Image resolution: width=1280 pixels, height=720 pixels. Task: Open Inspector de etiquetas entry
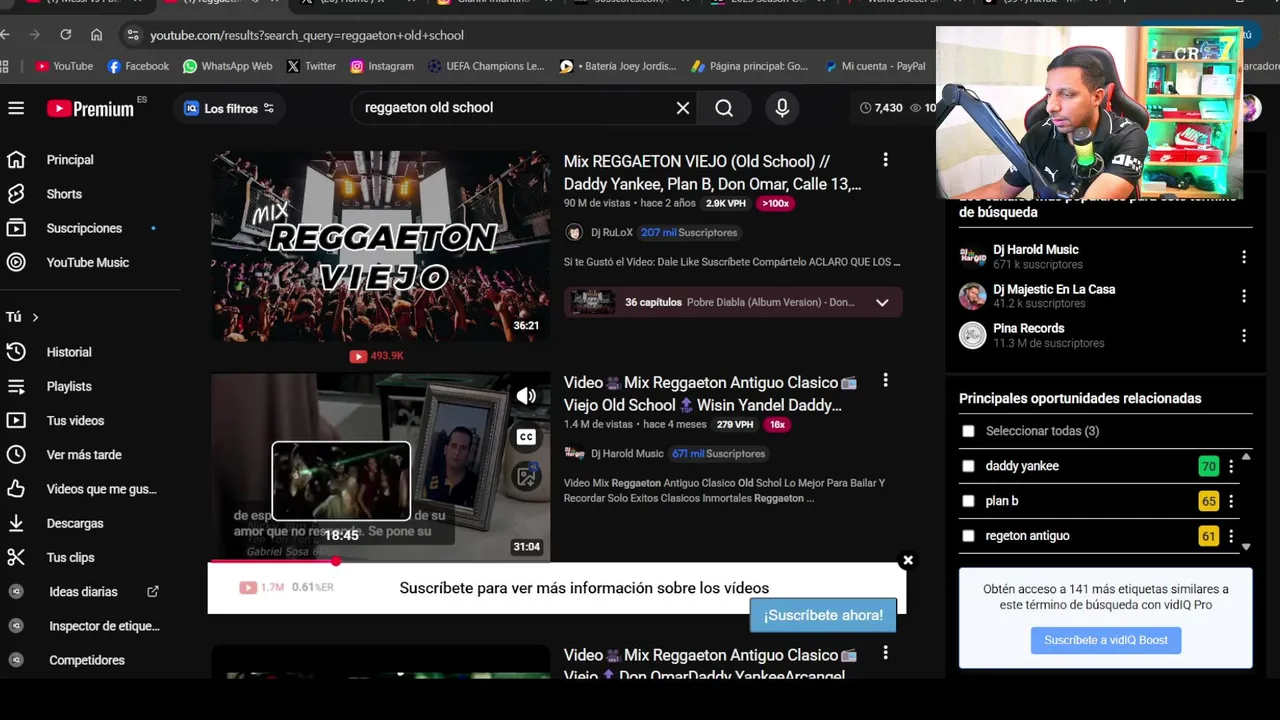tap(104, 626)
